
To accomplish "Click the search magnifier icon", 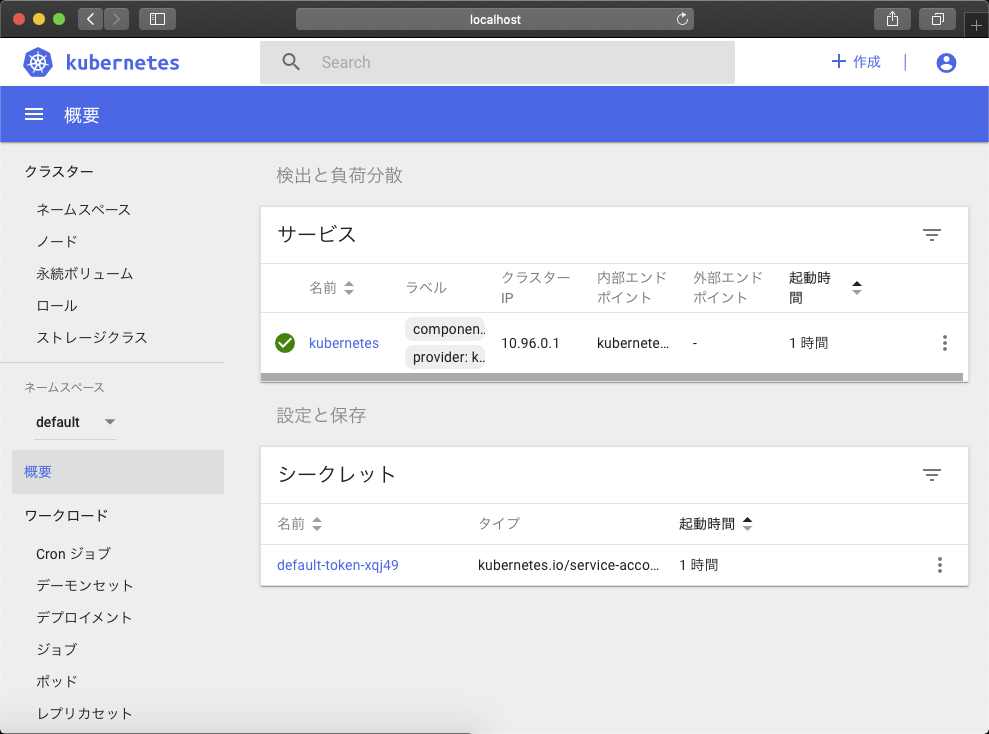I will coord(291,62).
